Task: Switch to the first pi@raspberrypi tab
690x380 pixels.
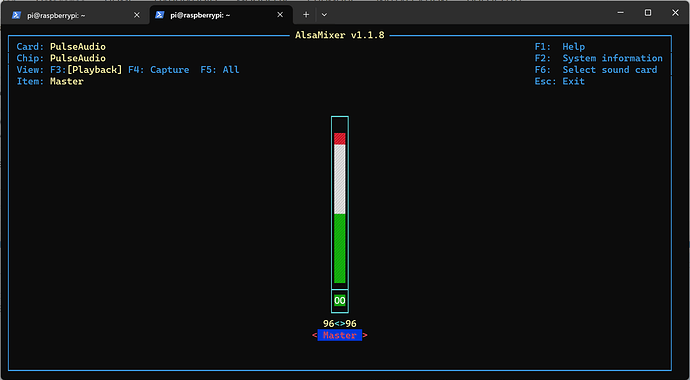Action: pyautogui.click(x=75, y=15)
